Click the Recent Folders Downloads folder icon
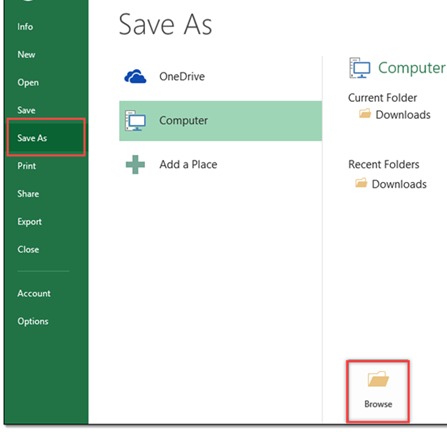Viewport: 447px width, 432px height. click(x=361, y=183)
